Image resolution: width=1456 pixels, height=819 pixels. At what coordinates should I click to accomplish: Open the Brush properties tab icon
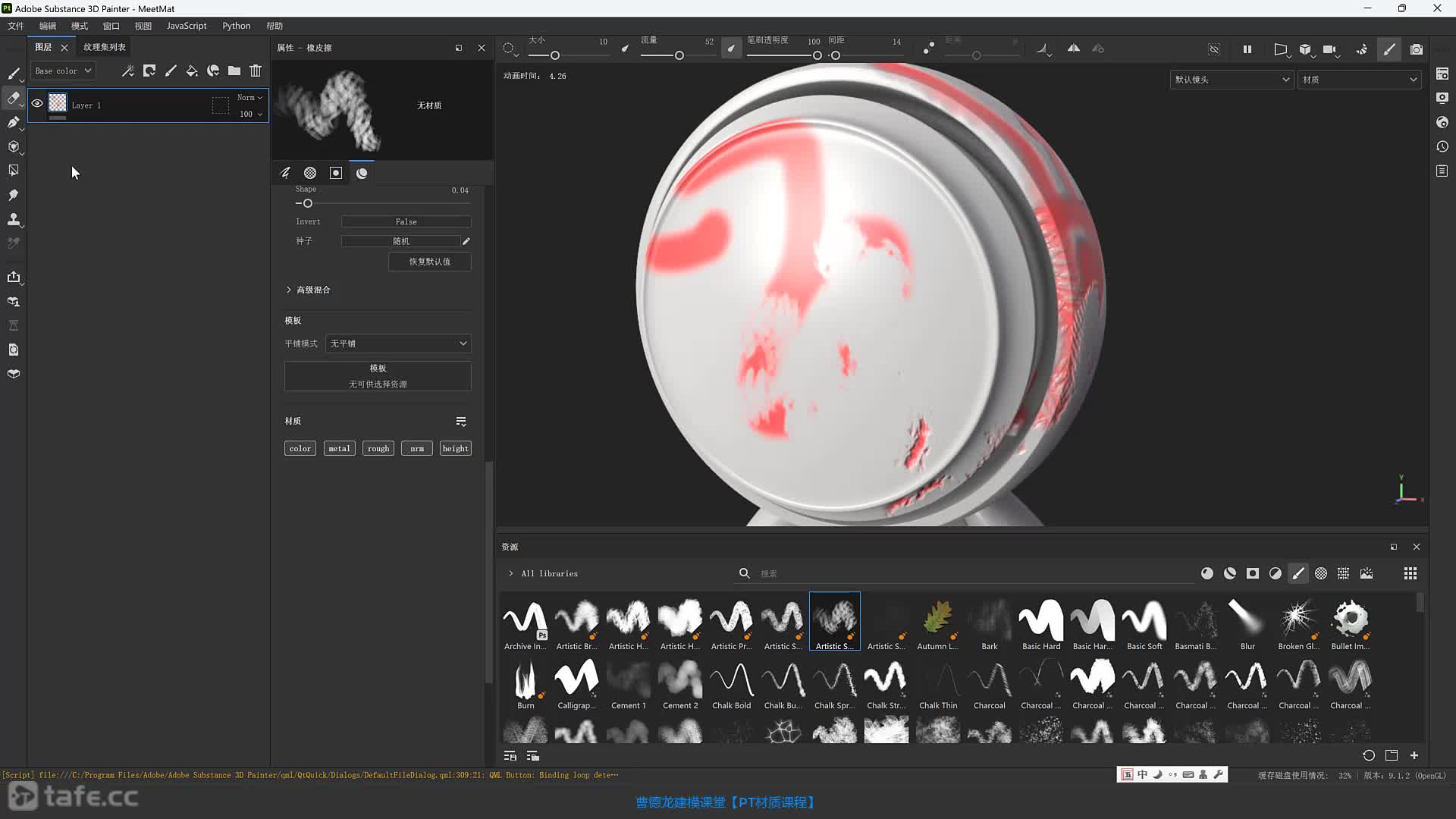pyautogui.click(x=285, y=173)
